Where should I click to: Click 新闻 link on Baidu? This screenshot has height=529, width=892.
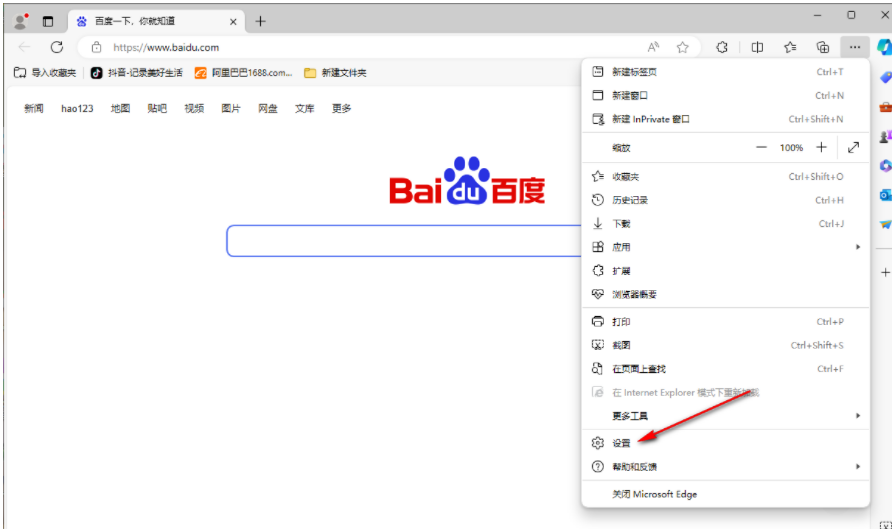coord(34,108)
